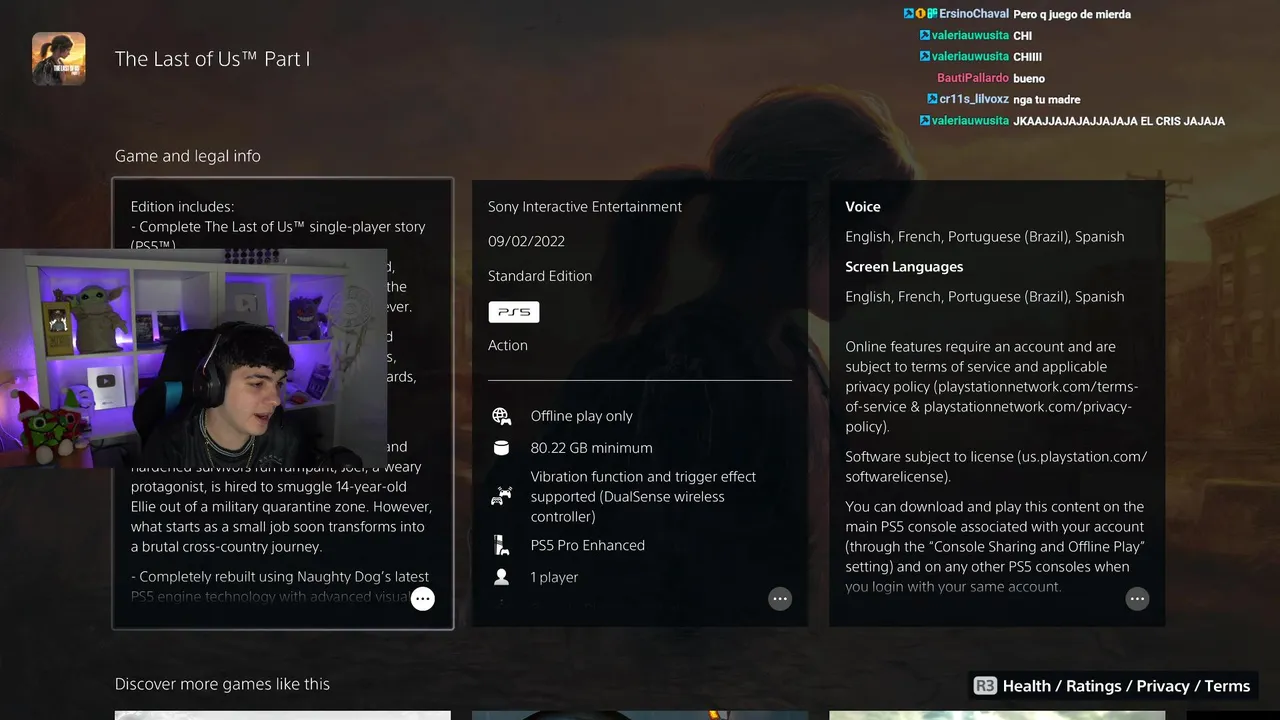Click the Voice heading

click(863, 207)
